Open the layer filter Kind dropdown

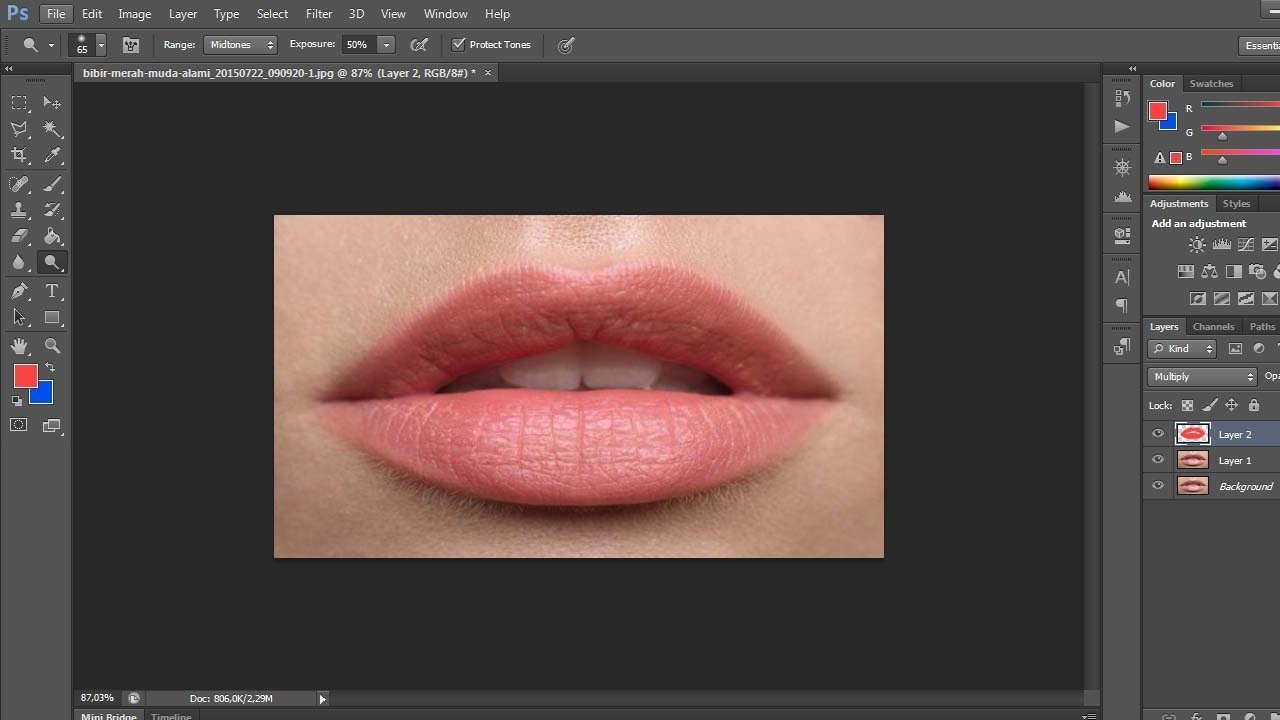tap(1182, 349)
